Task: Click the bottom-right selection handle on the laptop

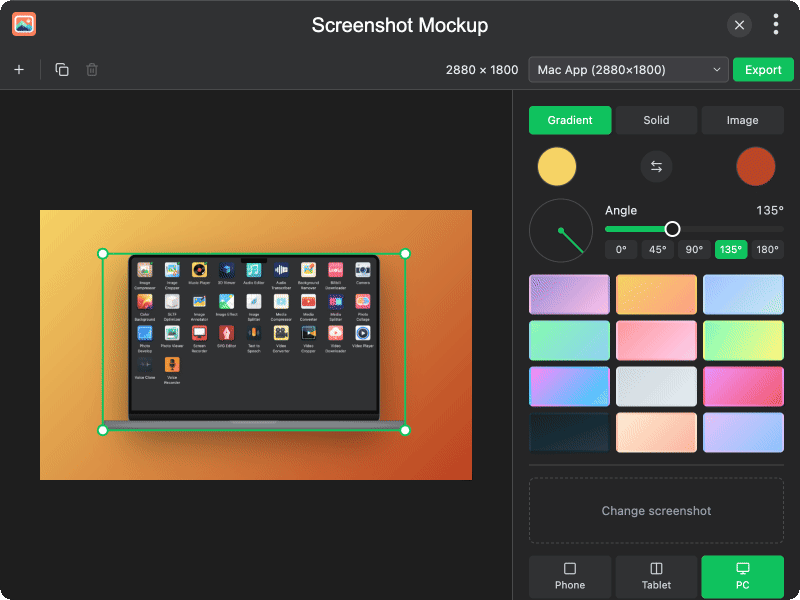Action: [x=405, y=430]
